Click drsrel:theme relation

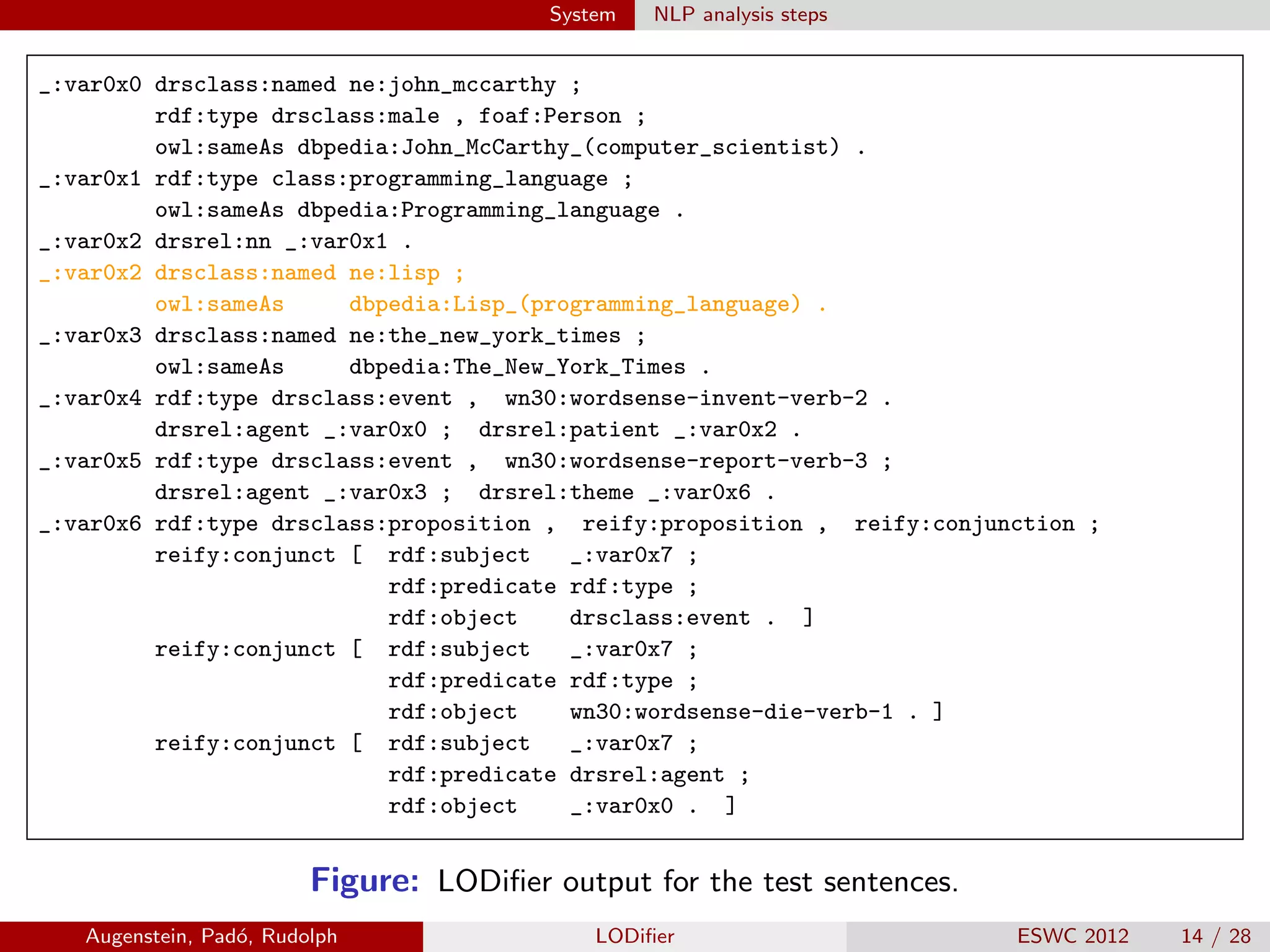pyautogui.click(x=556, y=493)
